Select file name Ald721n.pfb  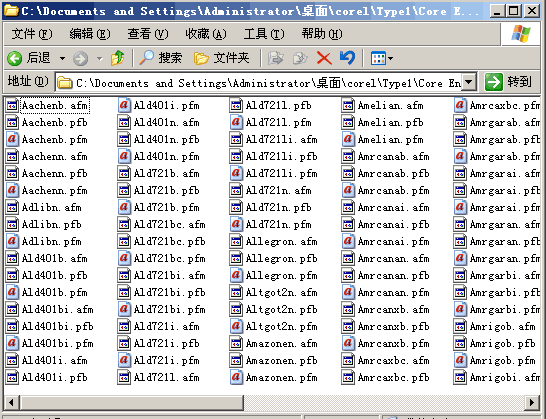click(x=279, y=208)
